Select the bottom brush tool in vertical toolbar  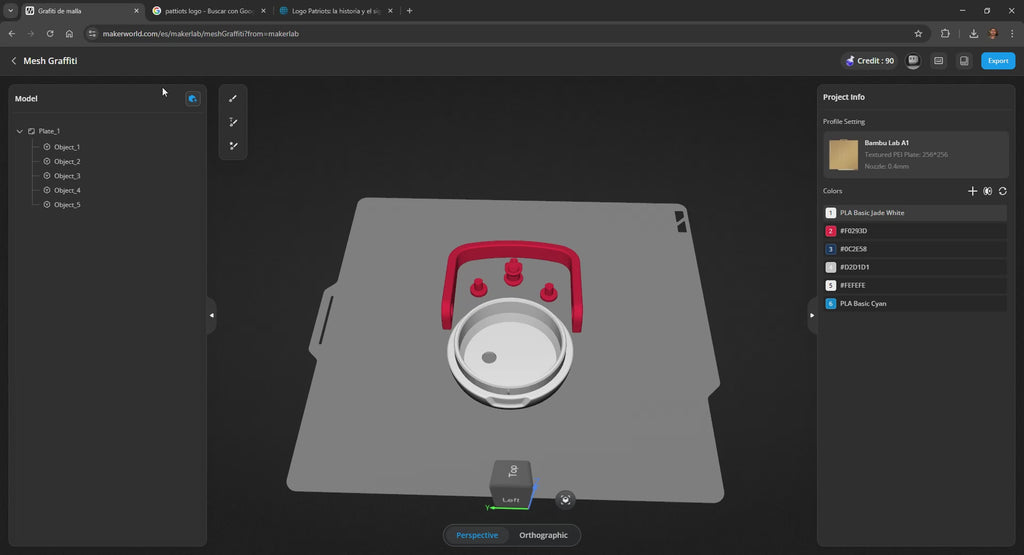(233, 146)
